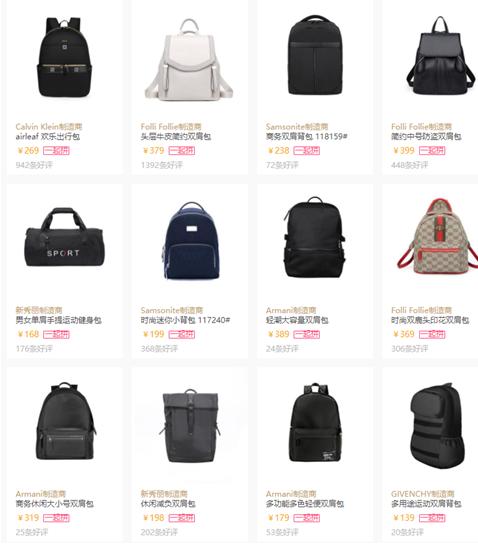Open the 448条好评 reviews link
Image resolution: width=478 pixels, height=547 pixels.
409,165
